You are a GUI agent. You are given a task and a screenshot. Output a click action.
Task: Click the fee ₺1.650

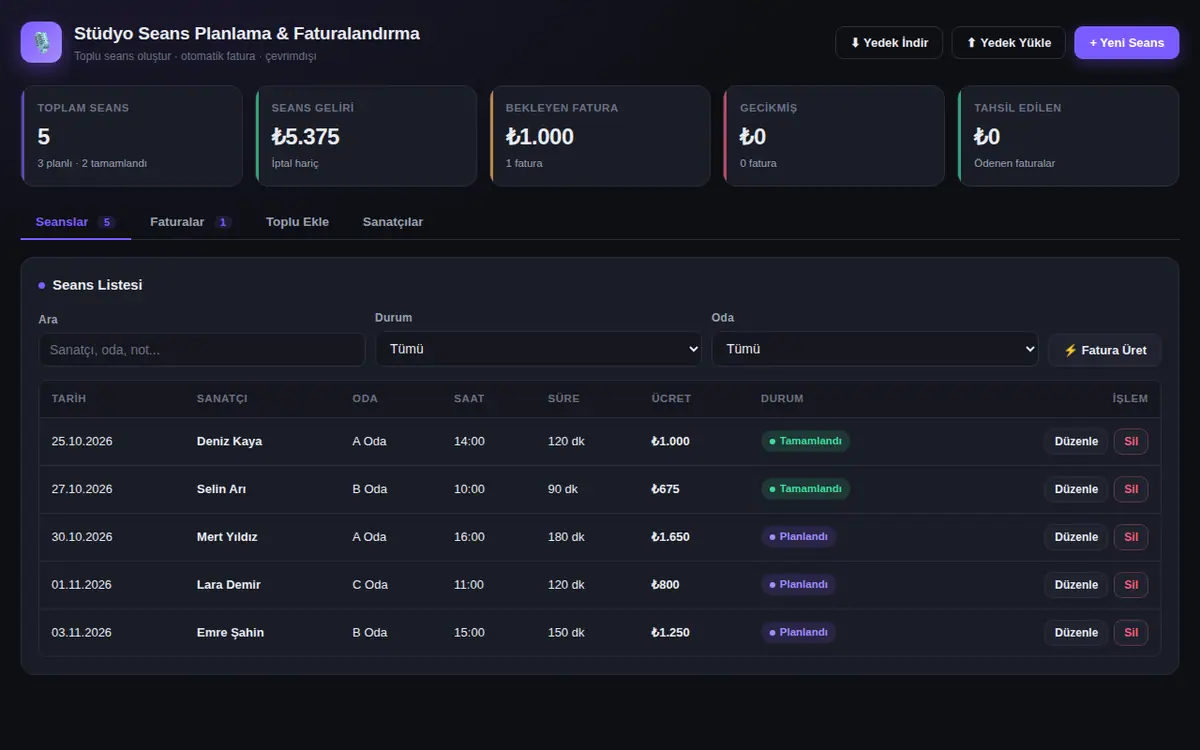coord(670,537)
